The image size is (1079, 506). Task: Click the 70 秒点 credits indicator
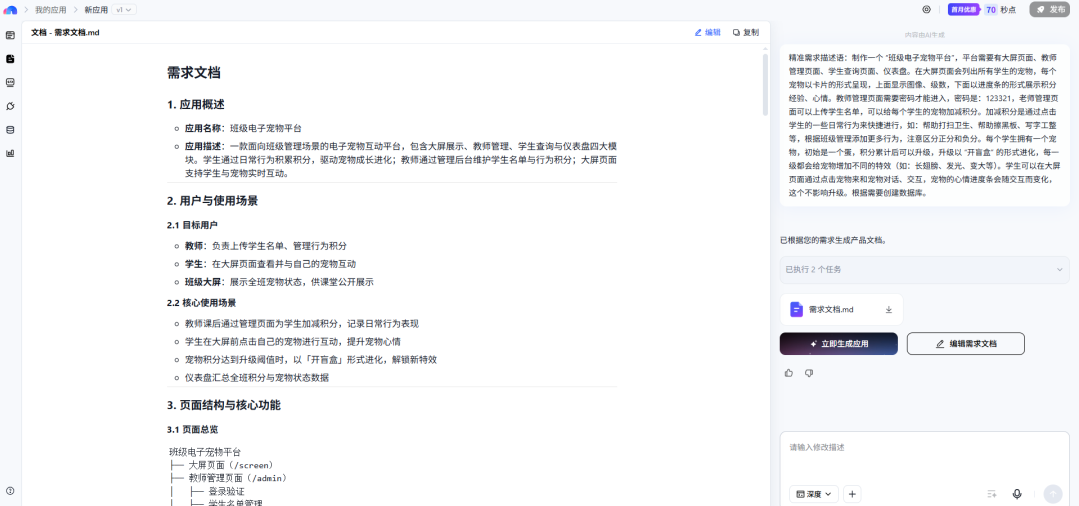tap(1001, 10)
